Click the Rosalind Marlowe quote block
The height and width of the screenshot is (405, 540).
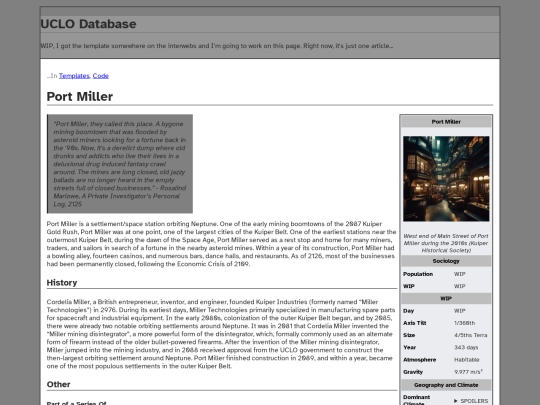[120, 164]
